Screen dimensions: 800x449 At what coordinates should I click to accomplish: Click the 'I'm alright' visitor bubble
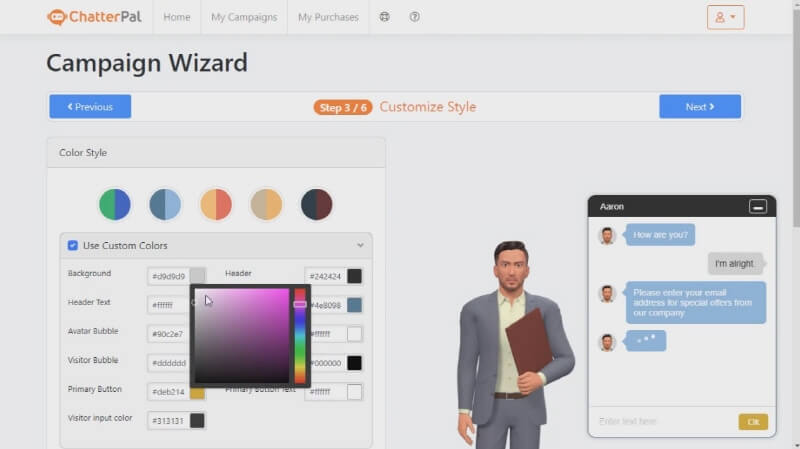click(734, 263)
